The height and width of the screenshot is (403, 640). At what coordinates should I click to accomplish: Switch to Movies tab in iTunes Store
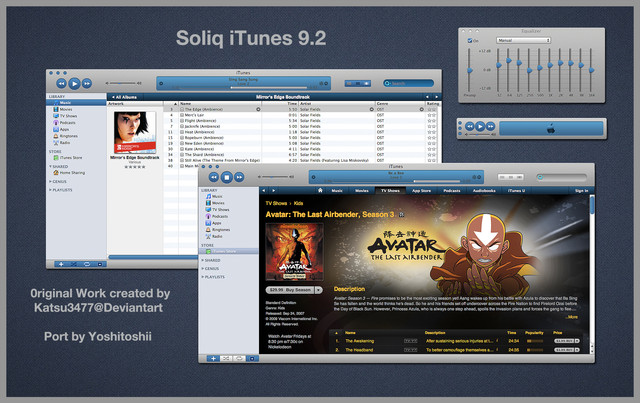click(362, 191)
